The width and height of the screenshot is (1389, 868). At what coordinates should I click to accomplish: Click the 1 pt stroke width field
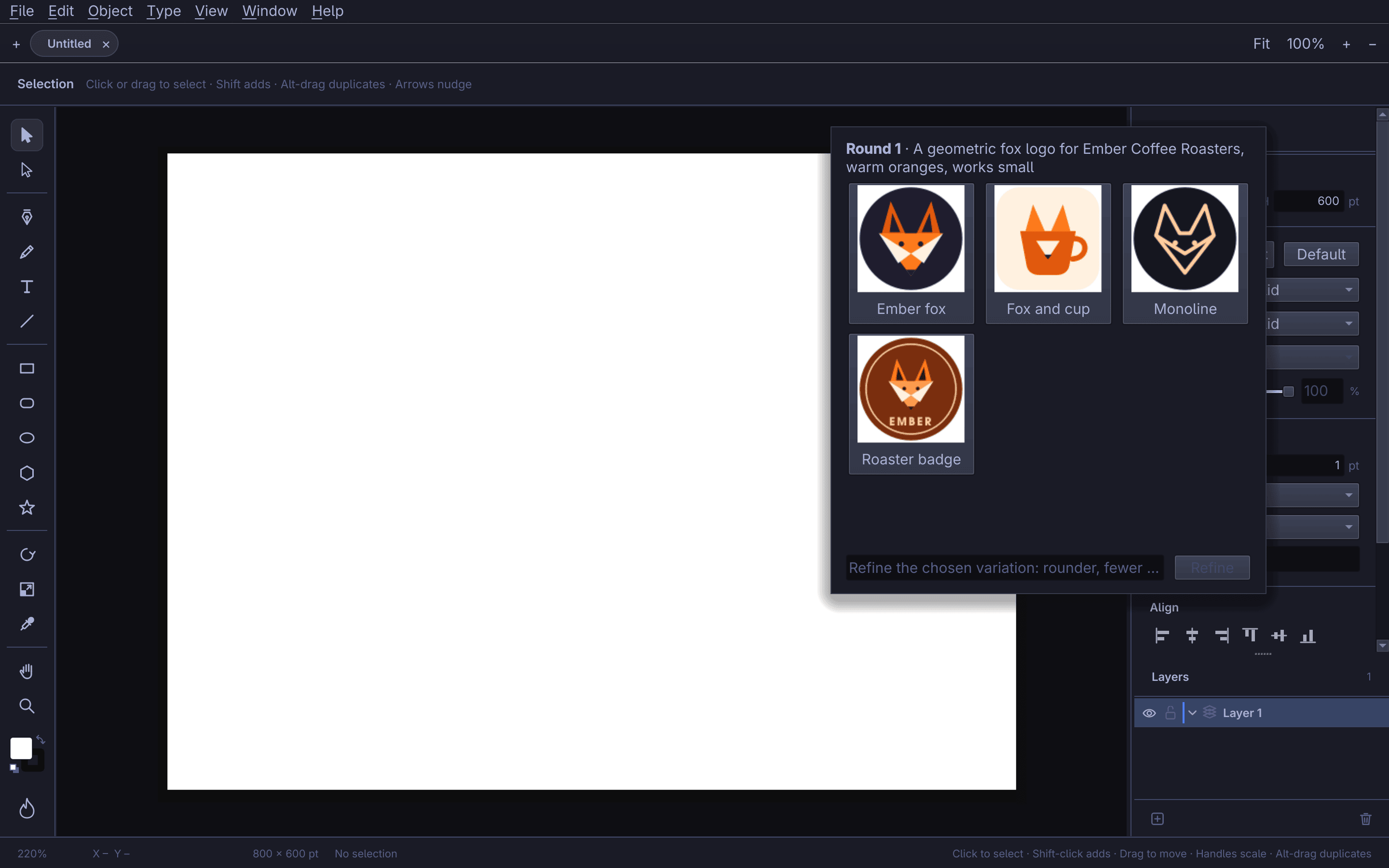(x=1305, y=465)
